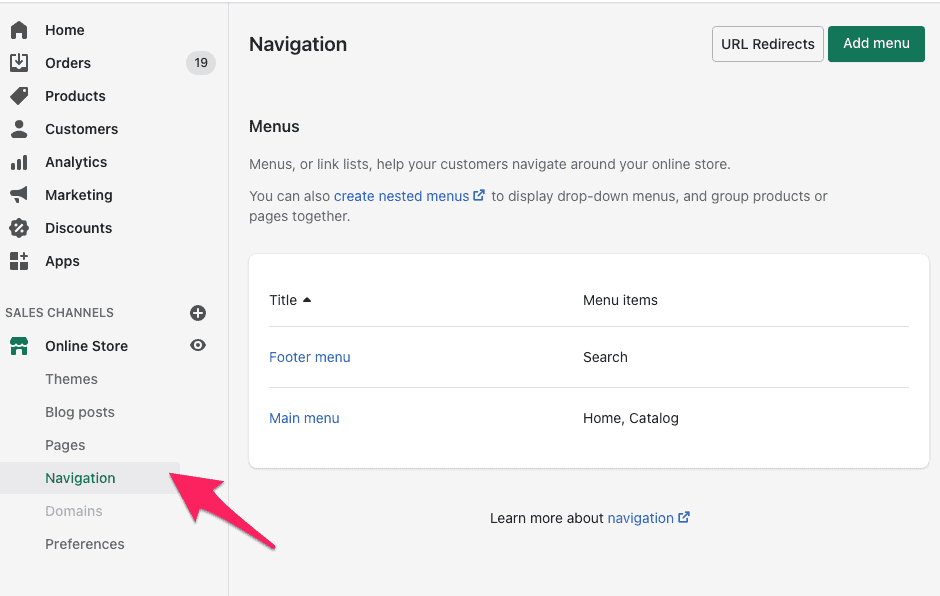Click the Apps grid icon
The width and height of the screenshot is (940, 596).
19,261
